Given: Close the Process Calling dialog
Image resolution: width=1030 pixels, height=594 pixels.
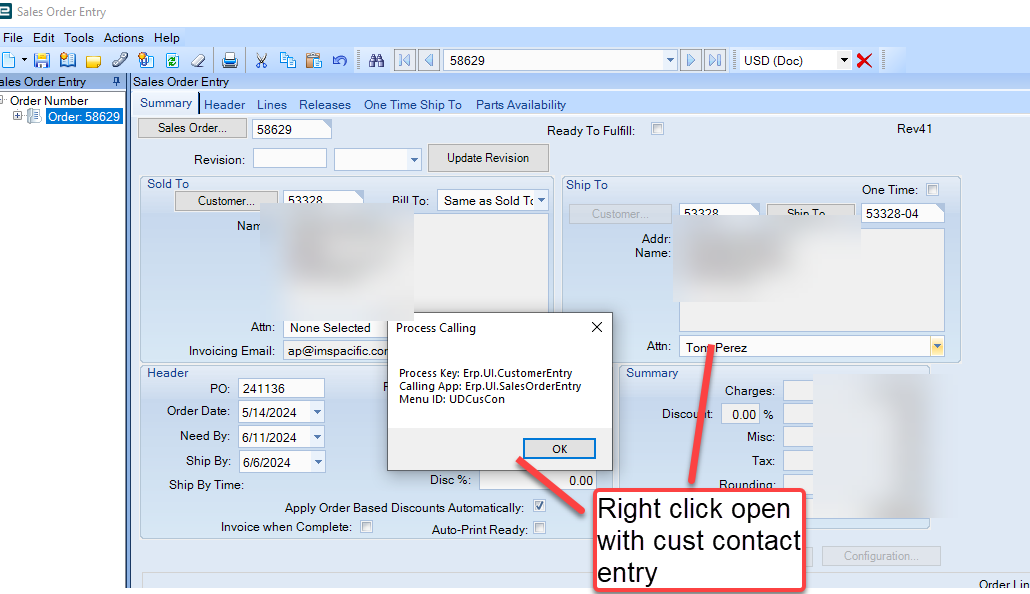Looking at the screenshot, I should point(596,327).
